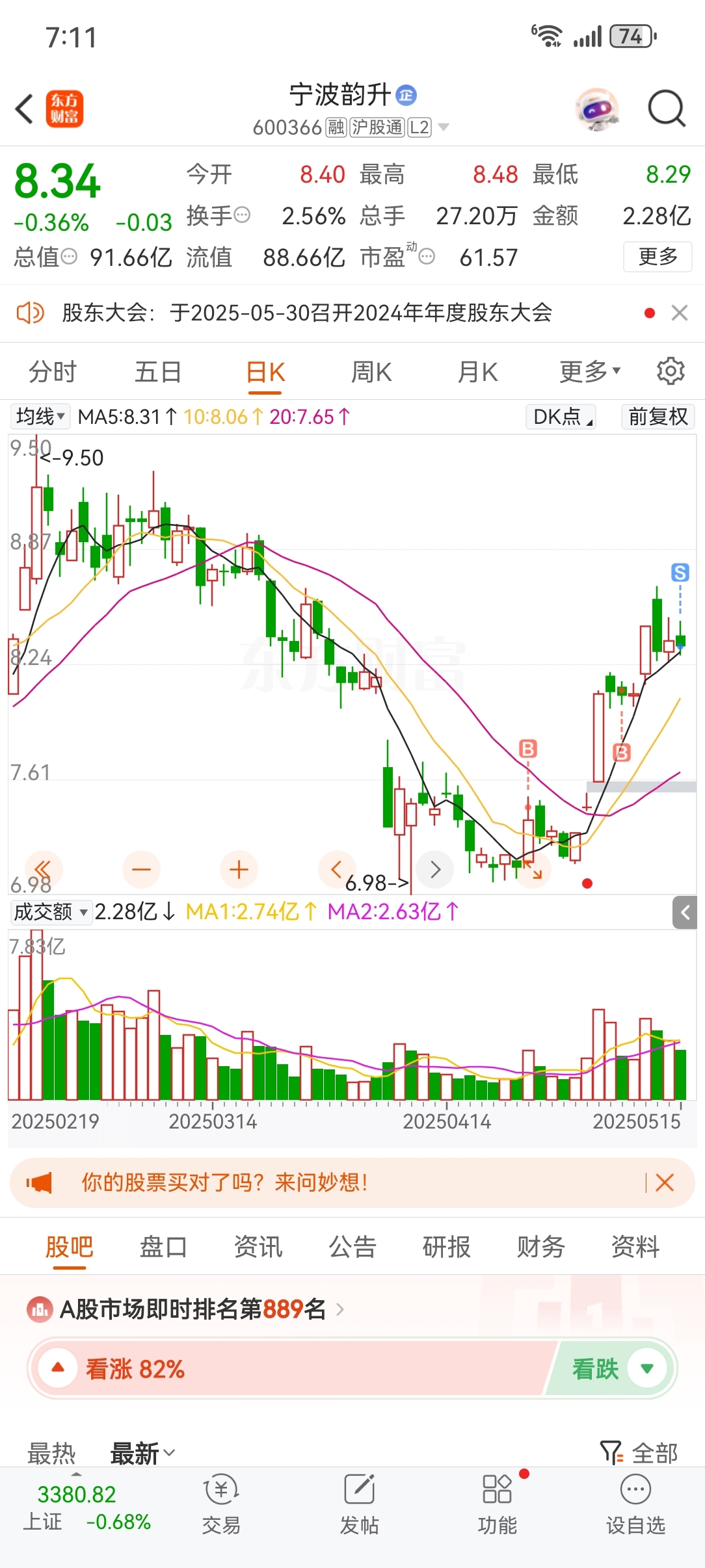
Task: Open the Eastmoney logo icon
Action: [x=64, y=109]
